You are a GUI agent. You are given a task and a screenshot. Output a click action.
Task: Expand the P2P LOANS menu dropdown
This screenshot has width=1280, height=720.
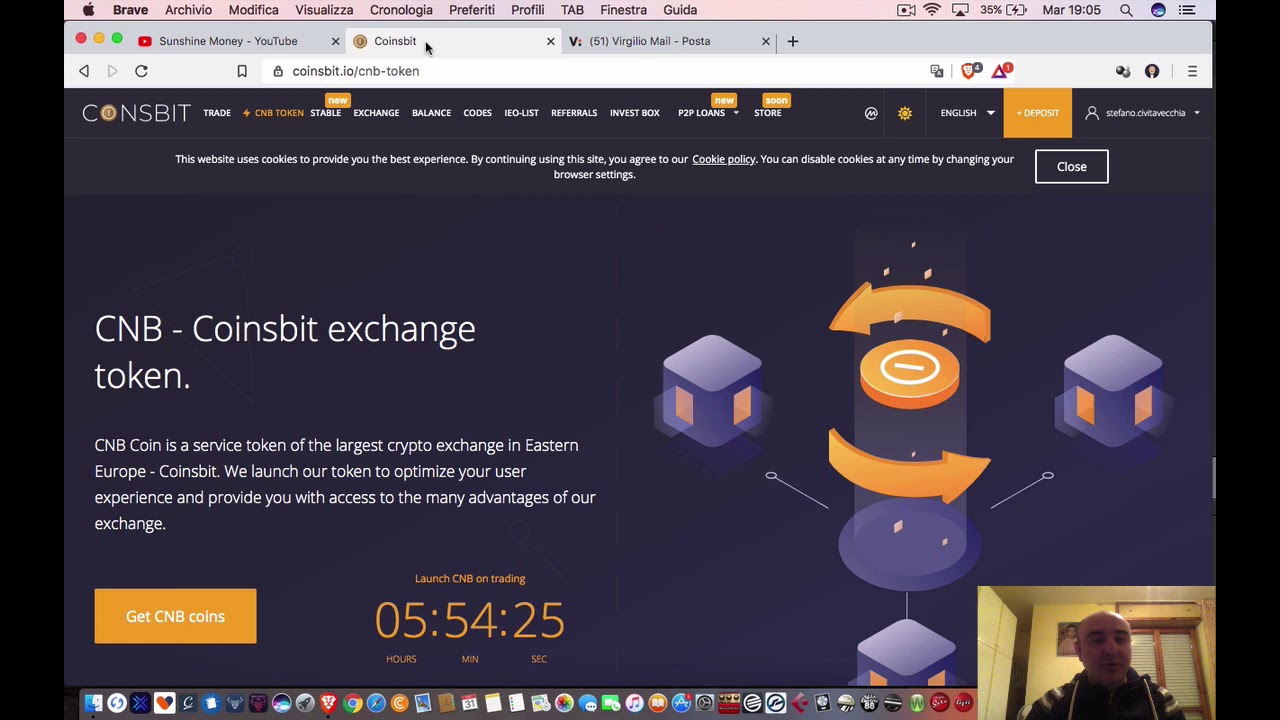[708, 113]
